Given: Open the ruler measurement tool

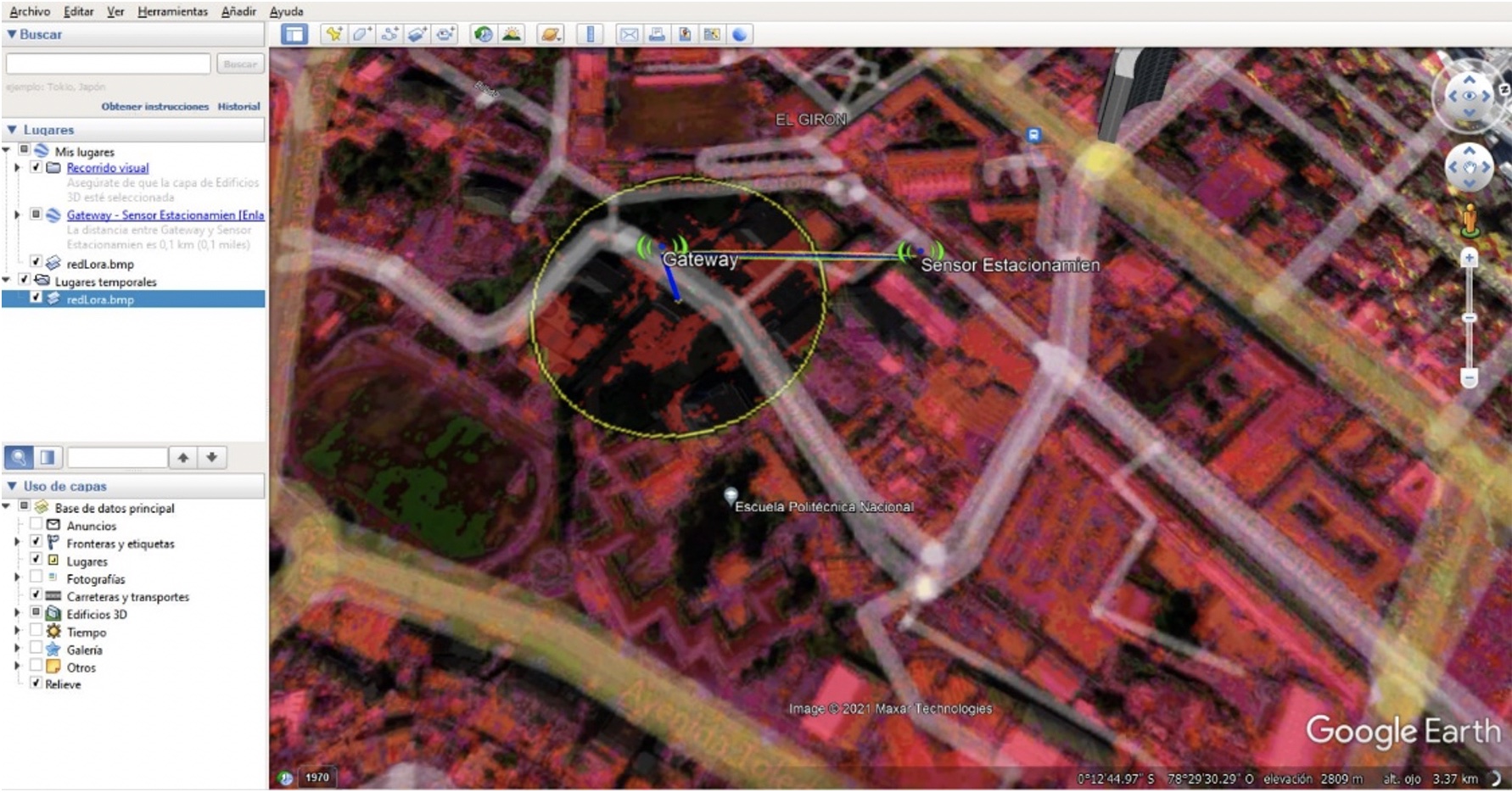Looking at the screenshot, I should click(590, 34).
